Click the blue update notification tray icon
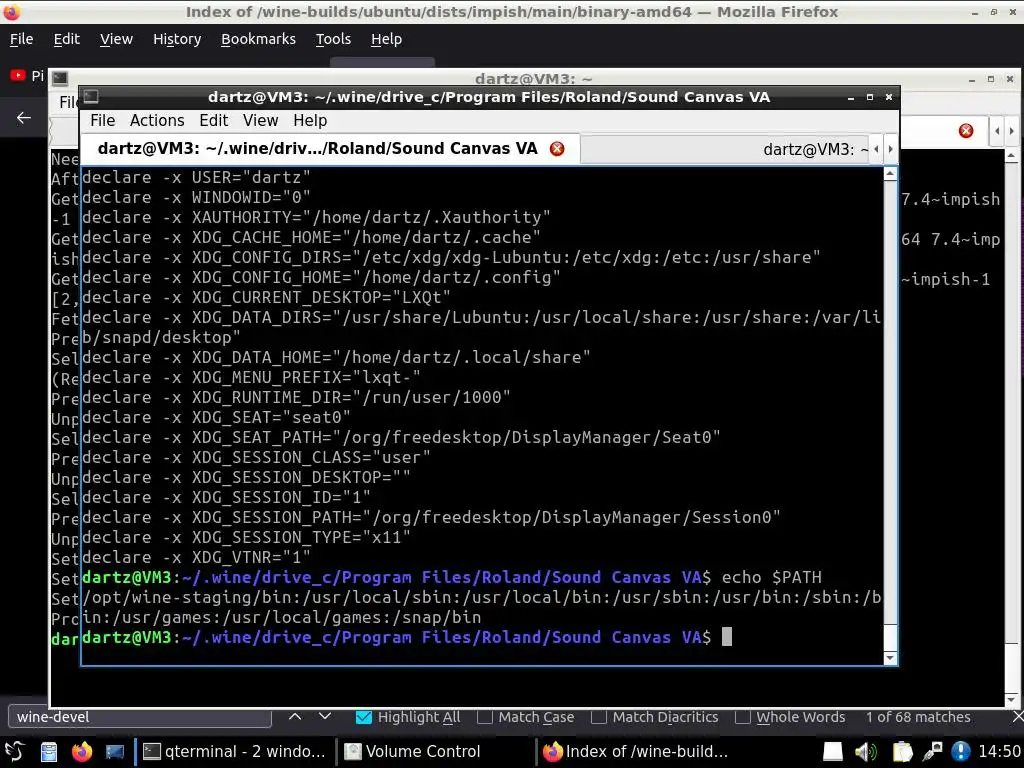The image size is (1024, 768). coord(961,752)
